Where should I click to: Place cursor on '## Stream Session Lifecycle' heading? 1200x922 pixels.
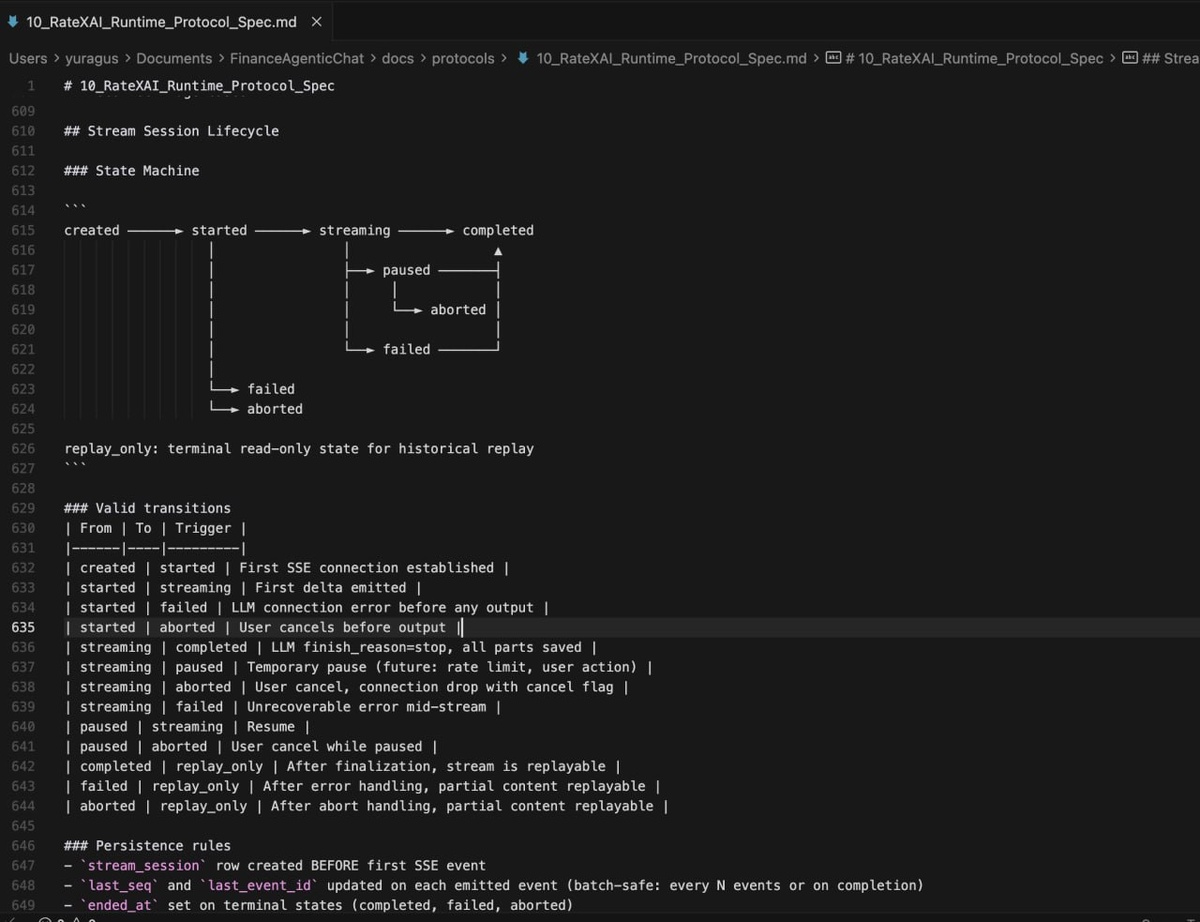pyautogui.click(x=171, y=131)
